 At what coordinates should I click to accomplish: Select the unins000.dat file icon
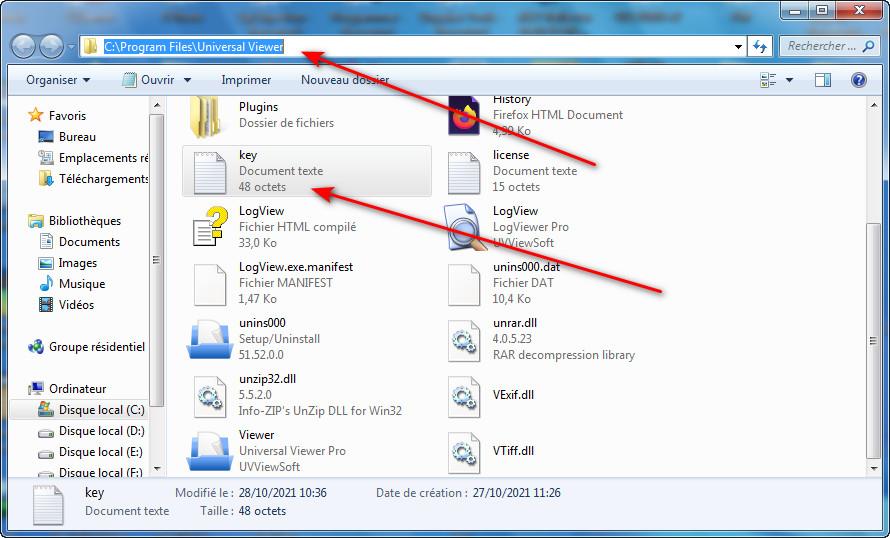point(464,285)
